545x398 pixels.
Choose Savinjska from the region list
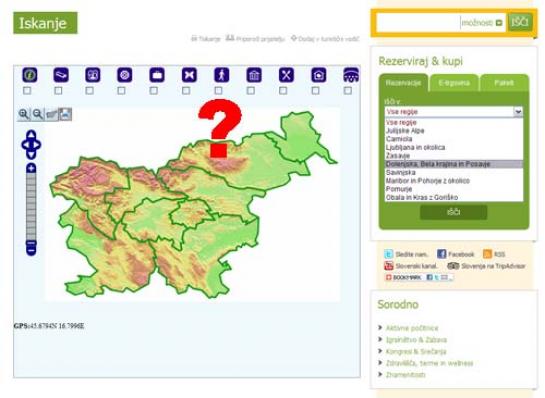click(400, 172)
